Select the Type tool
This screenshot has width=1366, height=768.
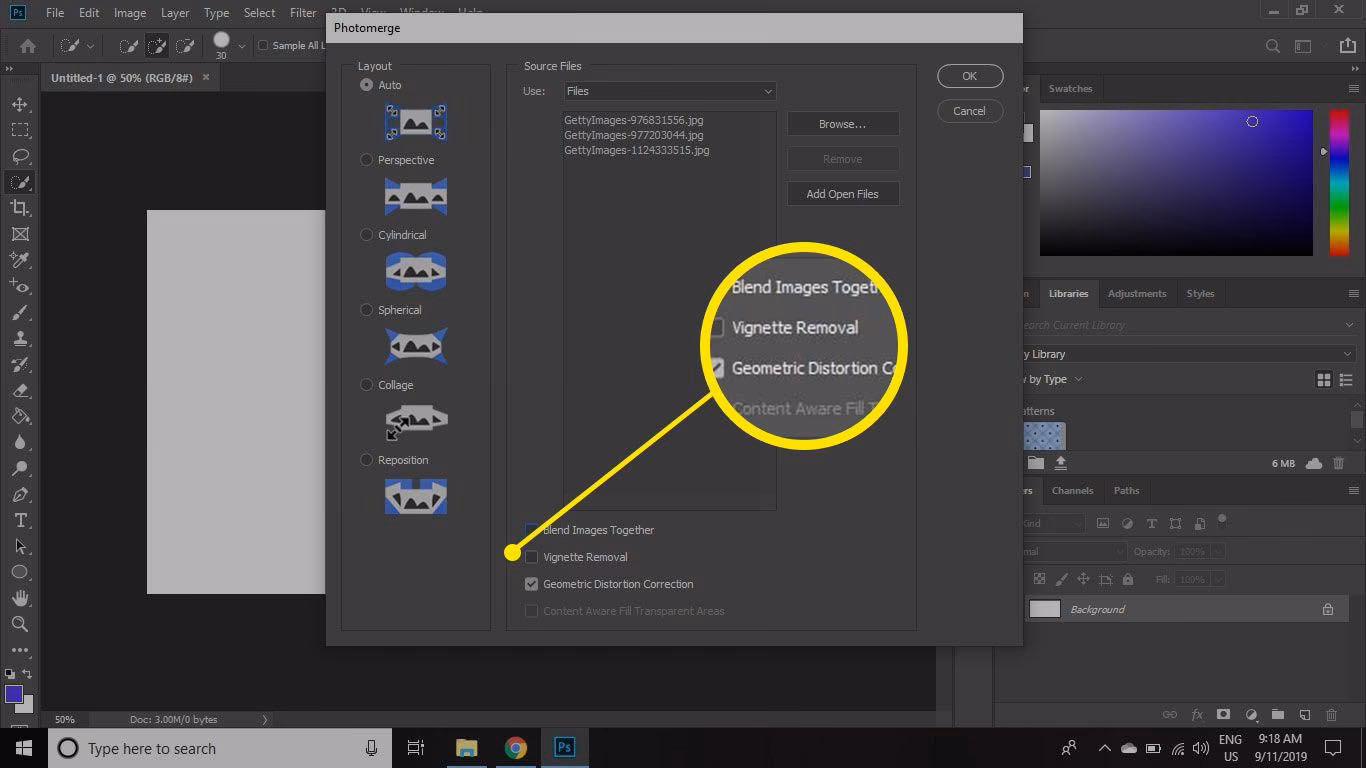(20, 520)
